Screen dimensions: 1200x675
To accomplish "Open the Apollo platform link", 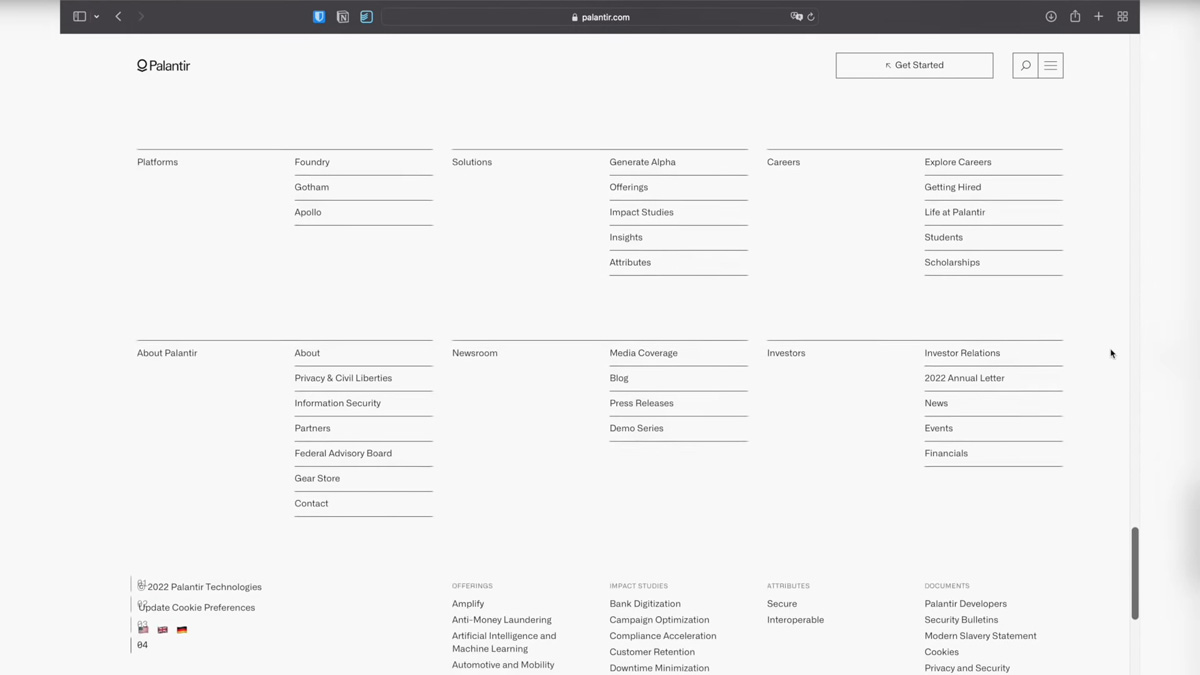I will click(x=308, y=212).
